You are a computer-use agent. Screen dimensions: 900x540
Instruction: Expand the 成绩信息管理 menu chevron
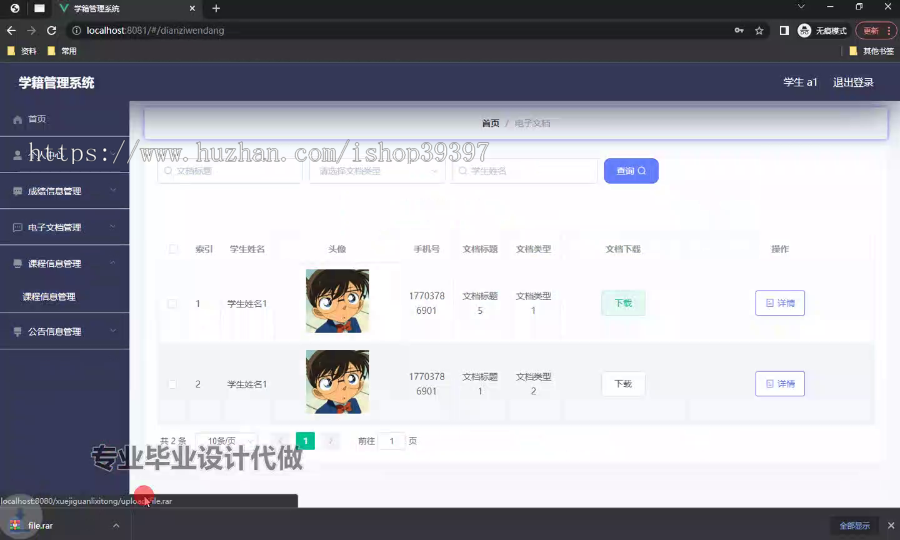(113, 191)
